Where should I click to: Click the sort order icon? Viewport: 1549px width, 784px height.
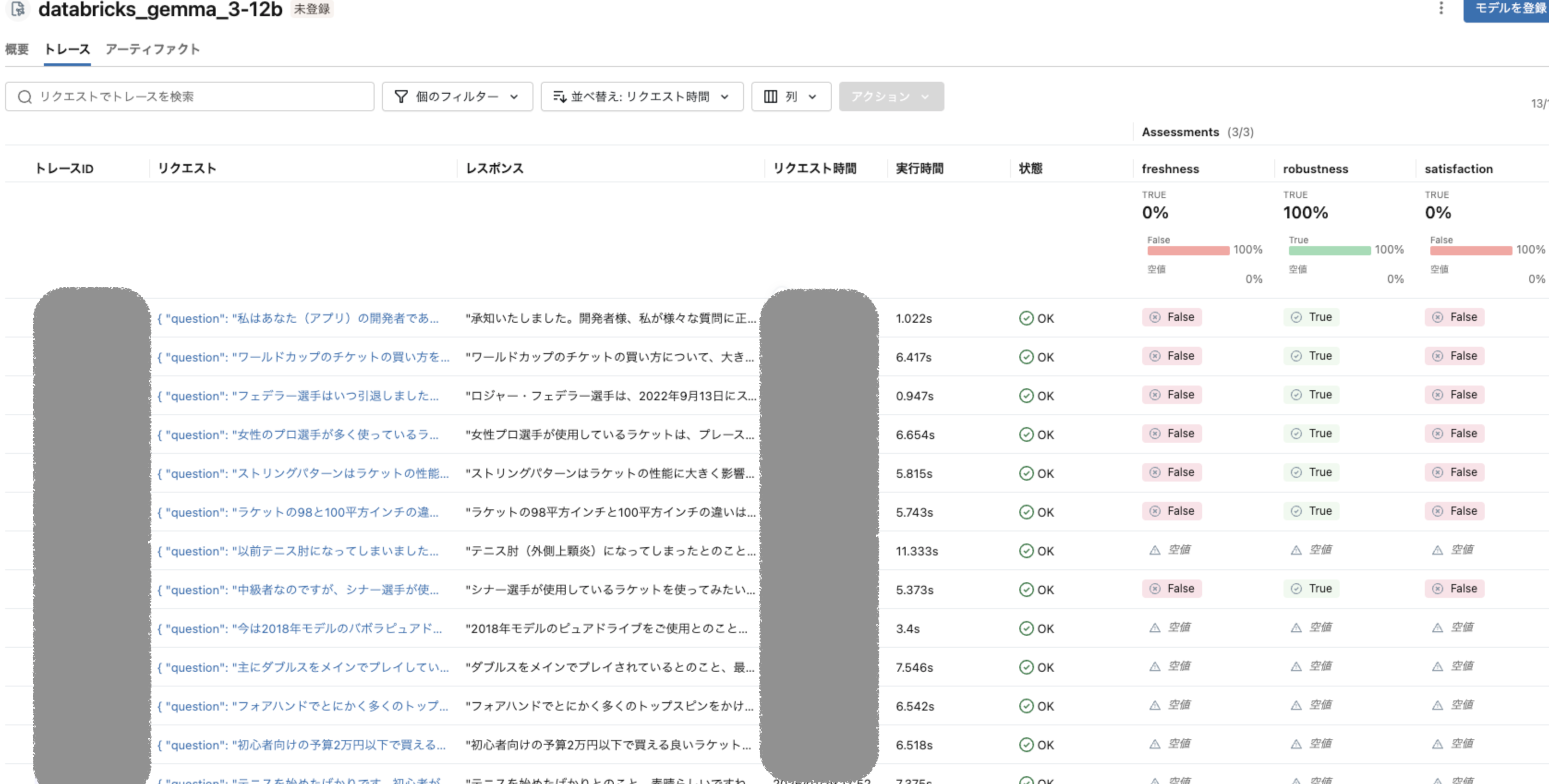[559, 97]
